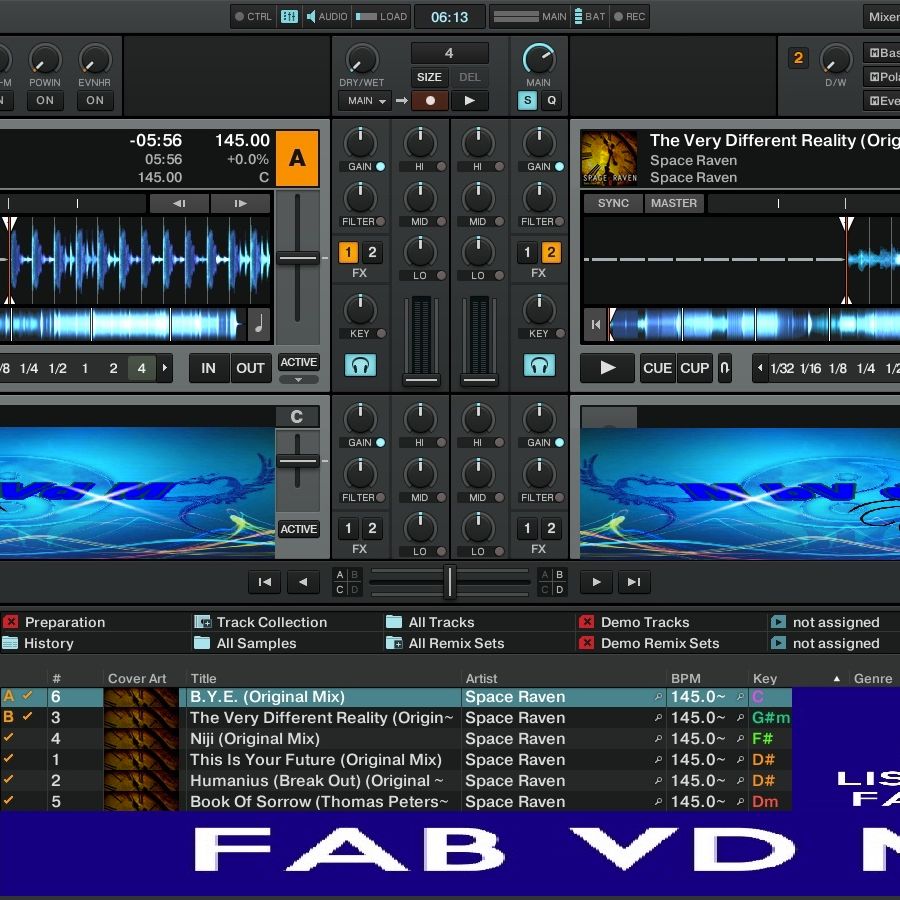Toggle Deck A headphone cue button
The width and height of the screenshot is (900, 900).
click(360, 365)
